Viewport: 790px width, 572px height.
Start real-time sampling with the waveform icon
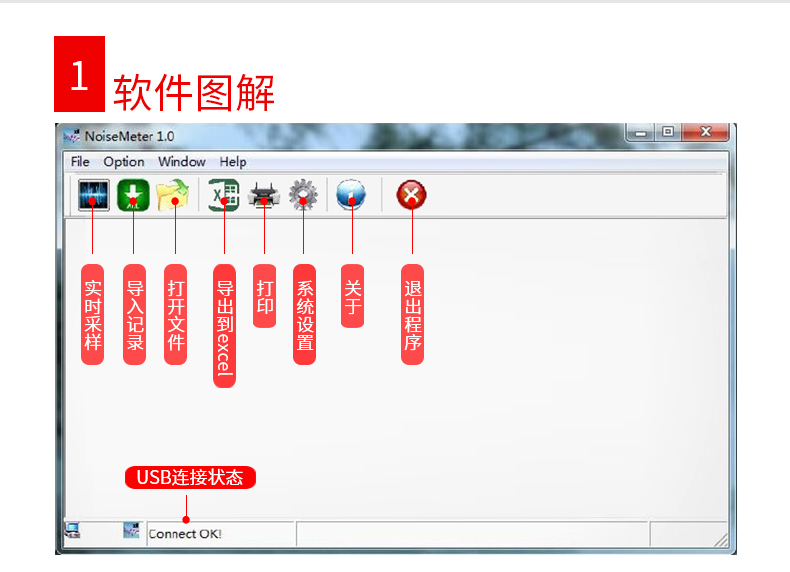pyautogui.click(x=94, y=195)
